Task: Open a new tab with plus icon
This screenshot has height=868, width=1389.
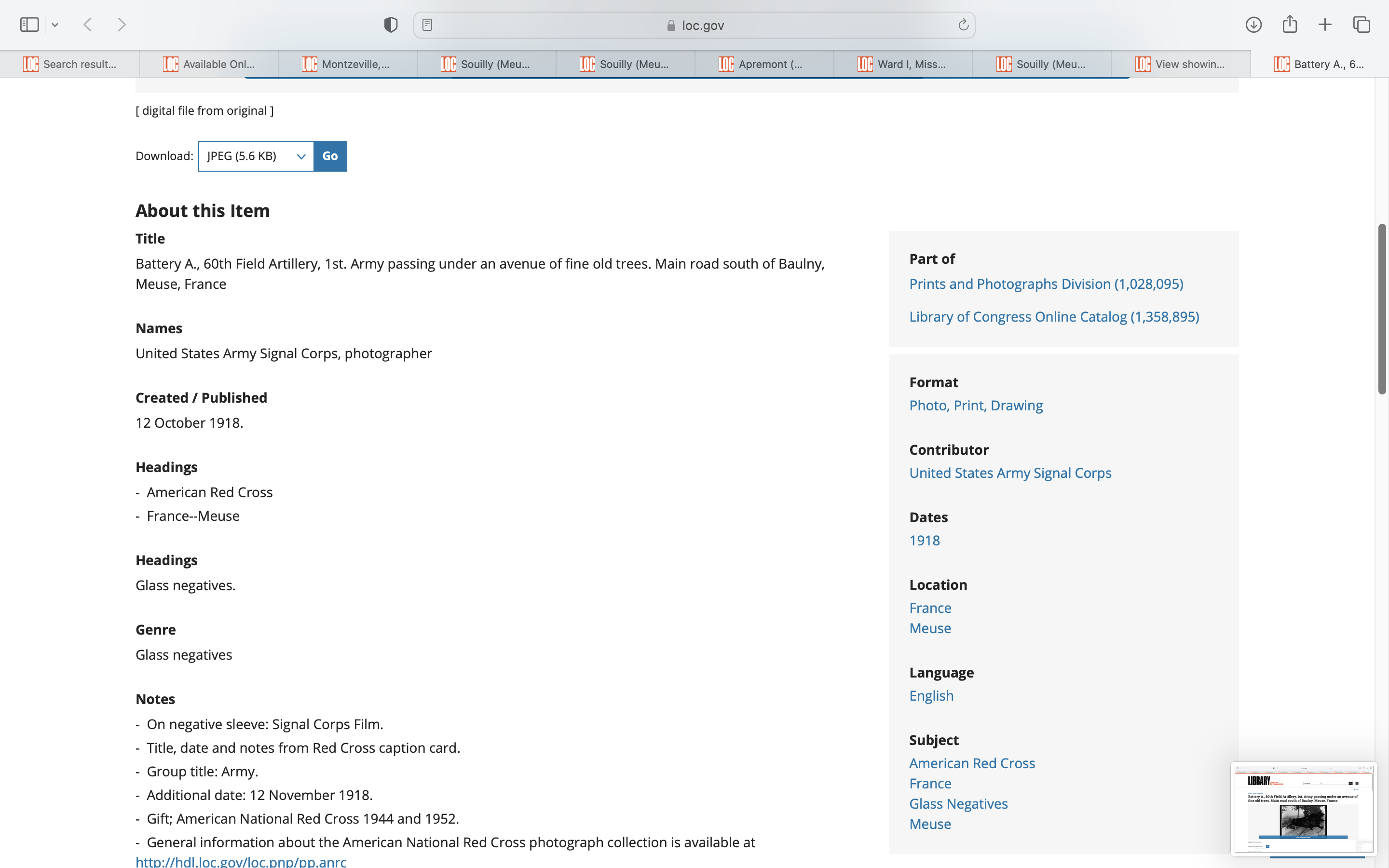Action: 1325,25
